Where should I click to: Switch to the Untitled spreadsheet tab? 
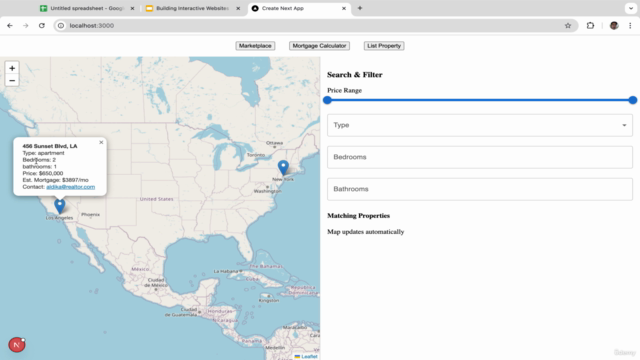pyautogui.click(x=87, y=8)
